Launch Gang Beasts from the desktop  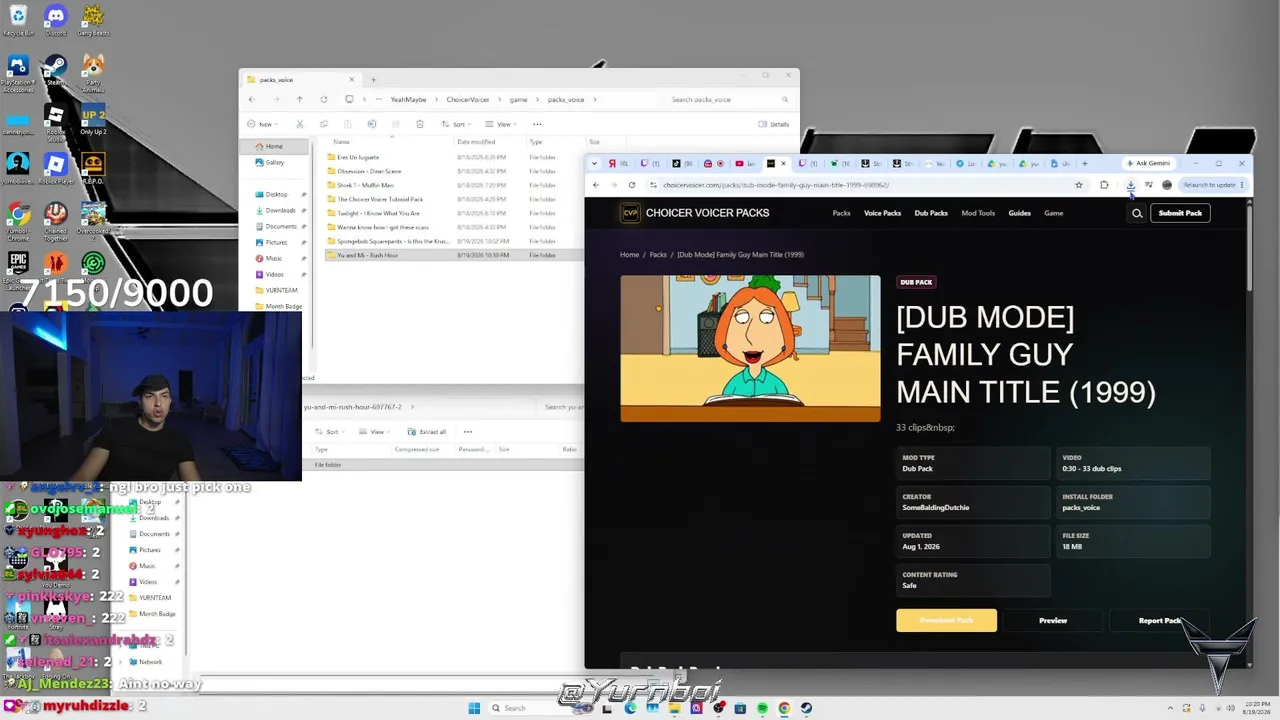tap(93, 20)
